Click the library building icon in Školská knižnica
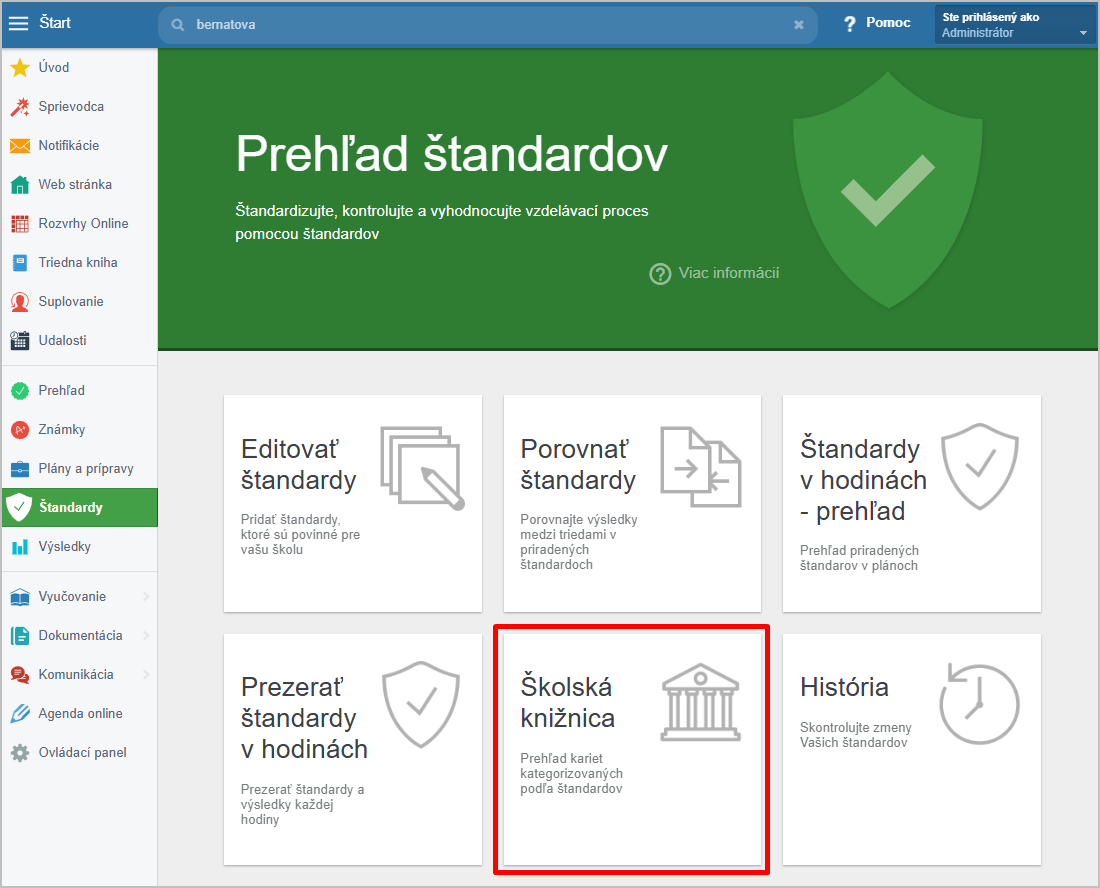 (x=700, y=702)
